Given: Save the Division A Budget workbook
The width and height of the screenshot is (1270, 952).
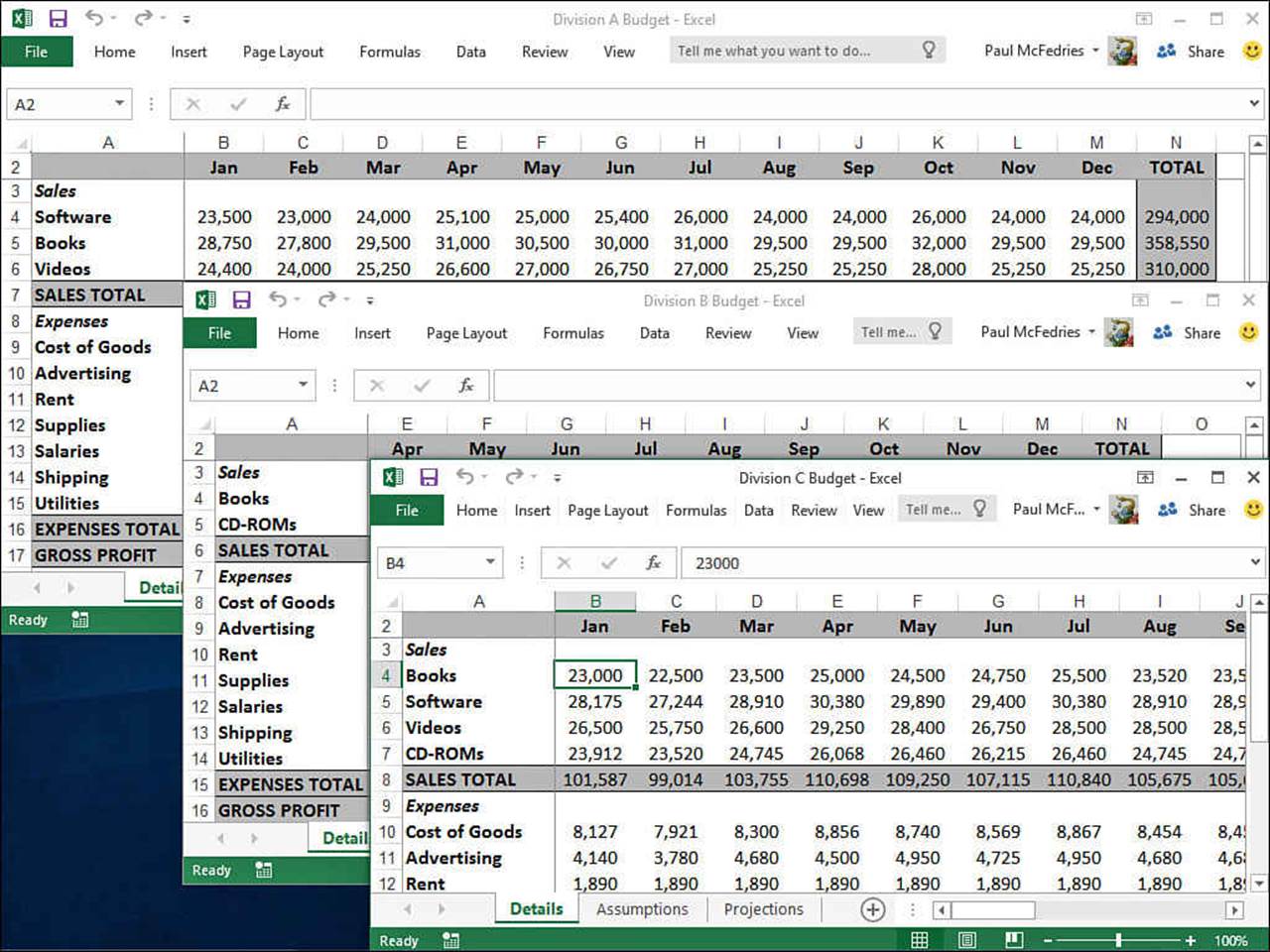Looking at the screenshot, I should 59,19.
